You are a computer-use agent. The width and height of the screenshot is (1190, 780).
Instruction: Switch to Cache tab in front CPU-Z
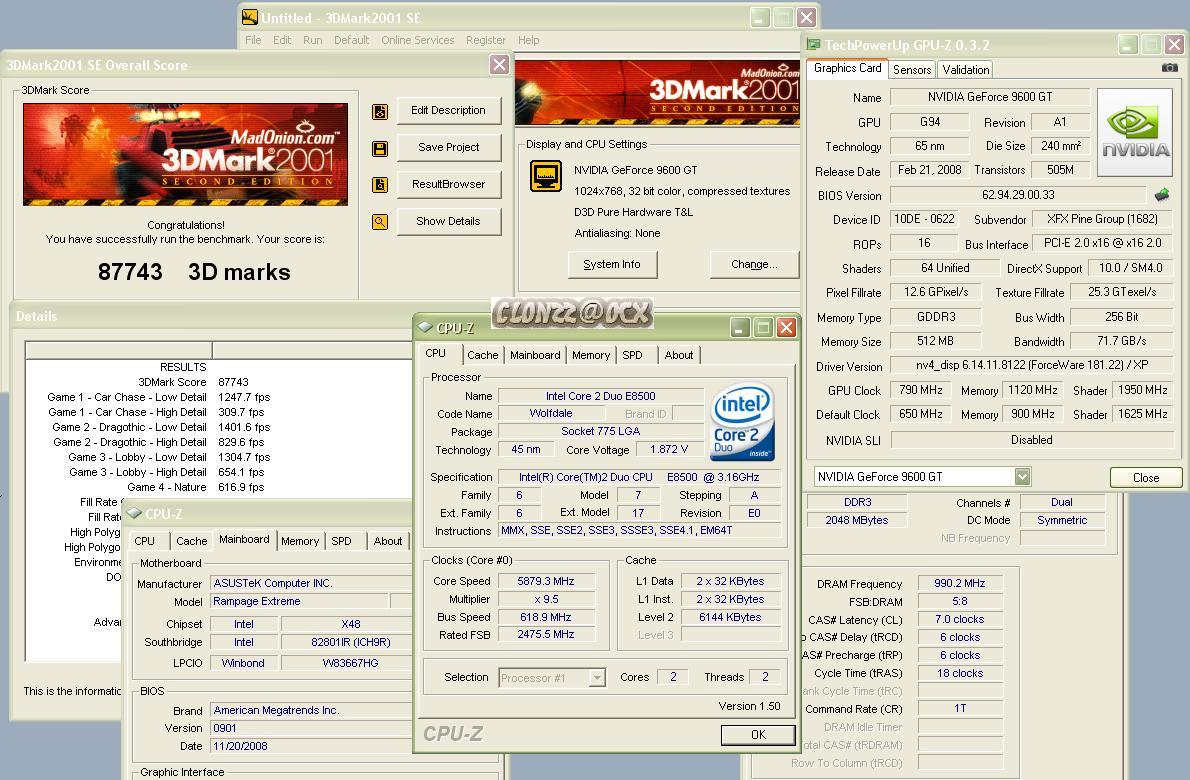[483, 355]
